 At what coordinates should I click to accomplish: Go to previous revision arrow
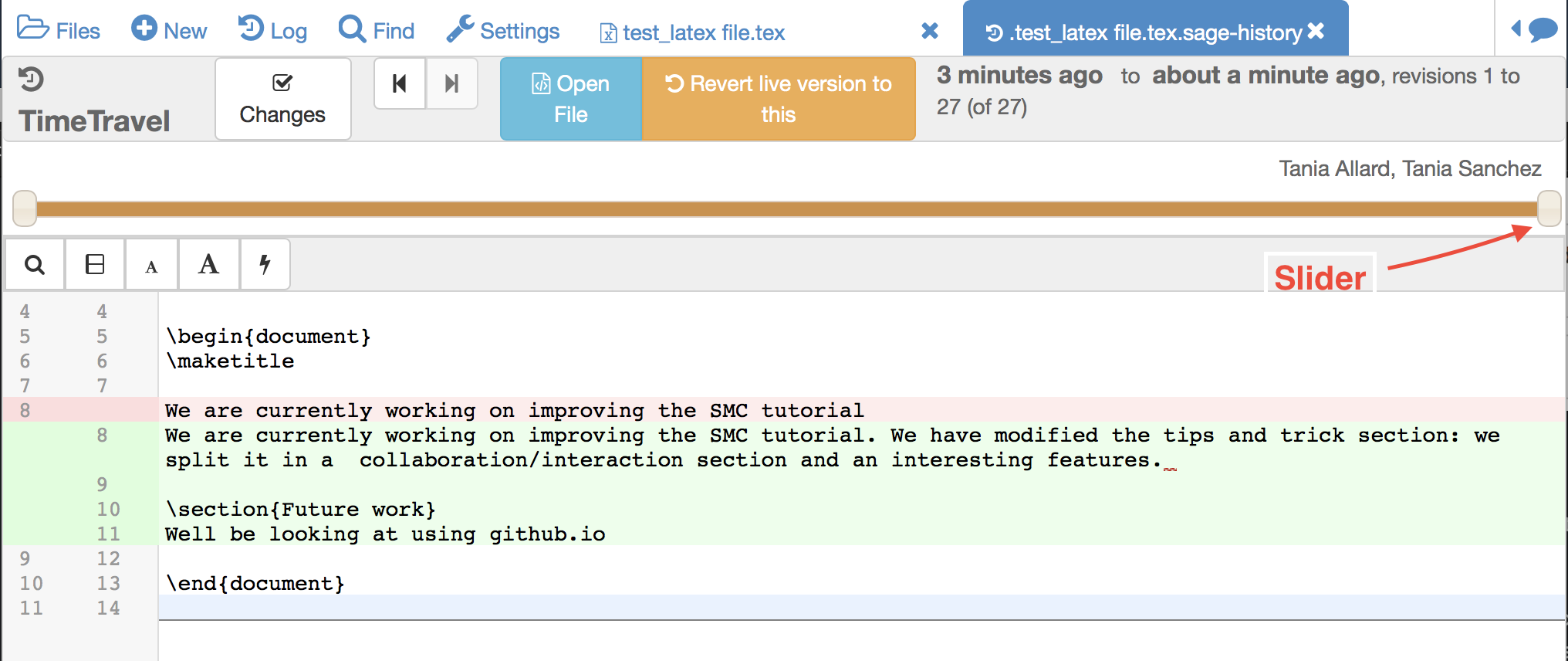(400, 83)
